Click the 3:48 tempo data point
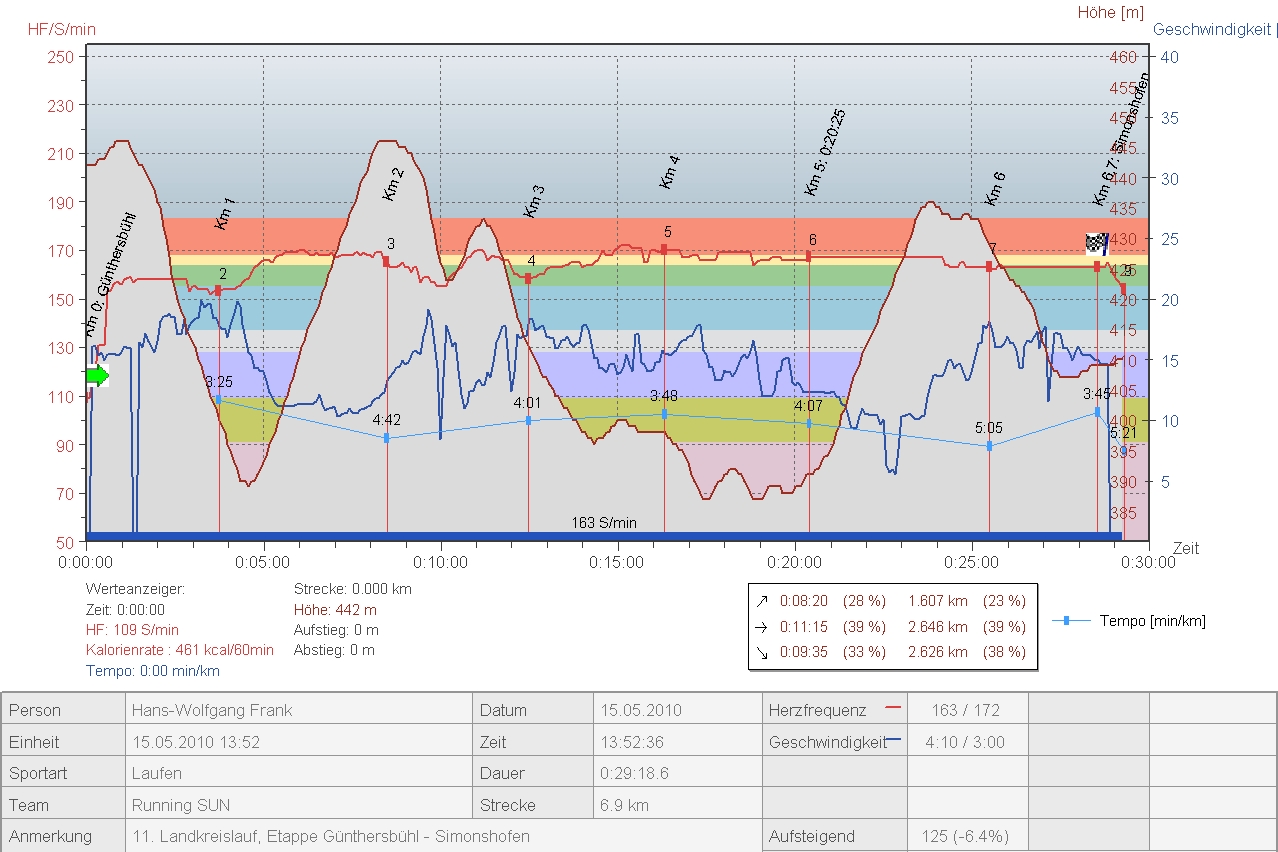This screenshot has width=1278, height=852. (664, 414)
